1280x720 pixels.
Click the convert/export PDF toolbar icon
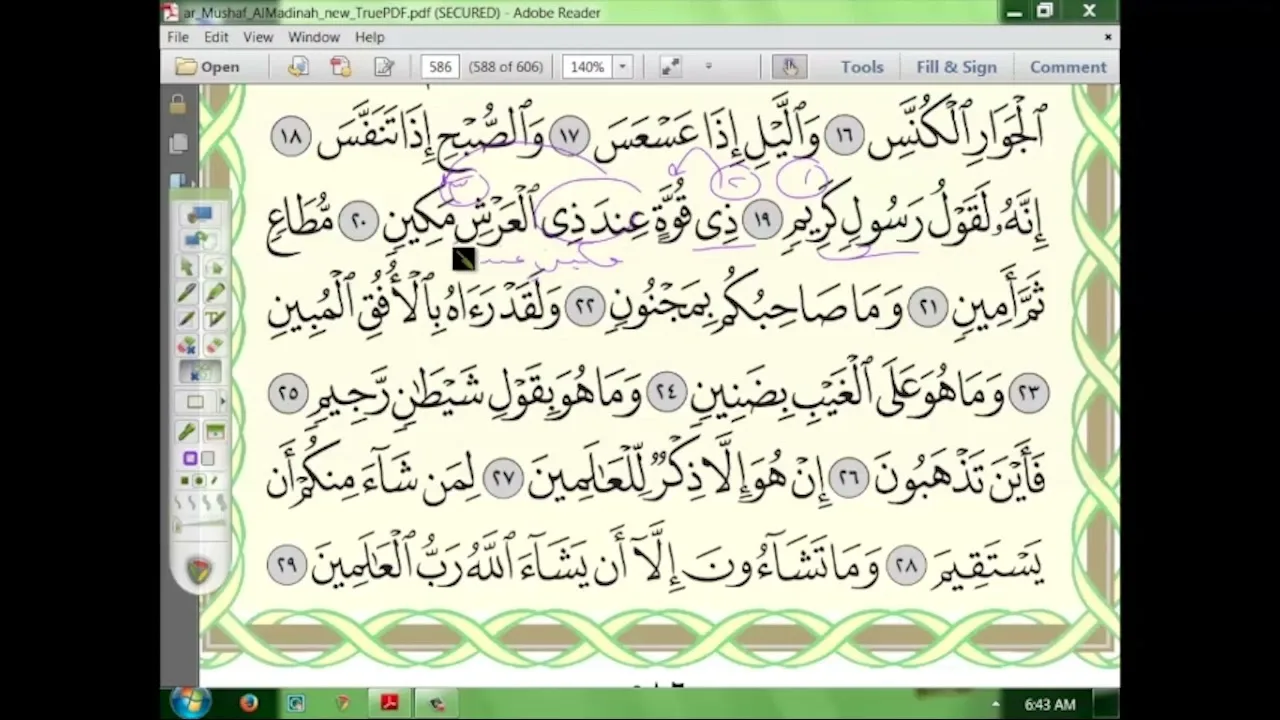(x=298, y=67)
